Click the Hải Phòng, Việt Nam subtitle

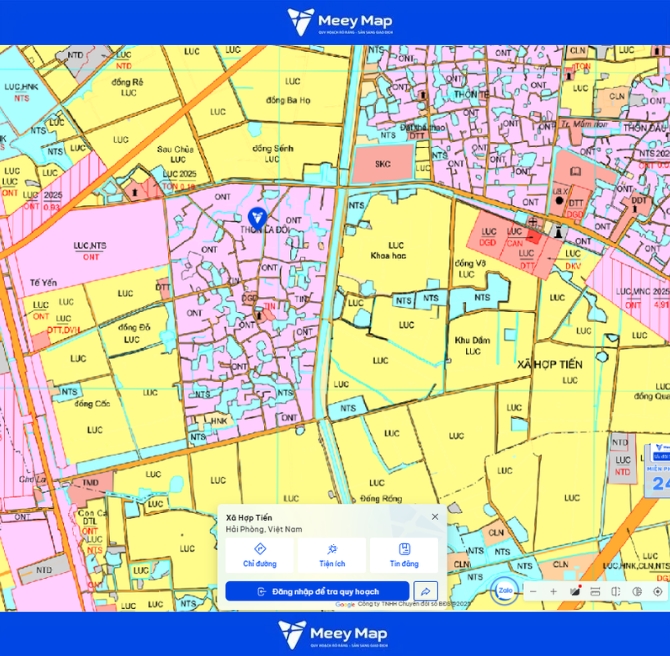click(x=264, y=529)
